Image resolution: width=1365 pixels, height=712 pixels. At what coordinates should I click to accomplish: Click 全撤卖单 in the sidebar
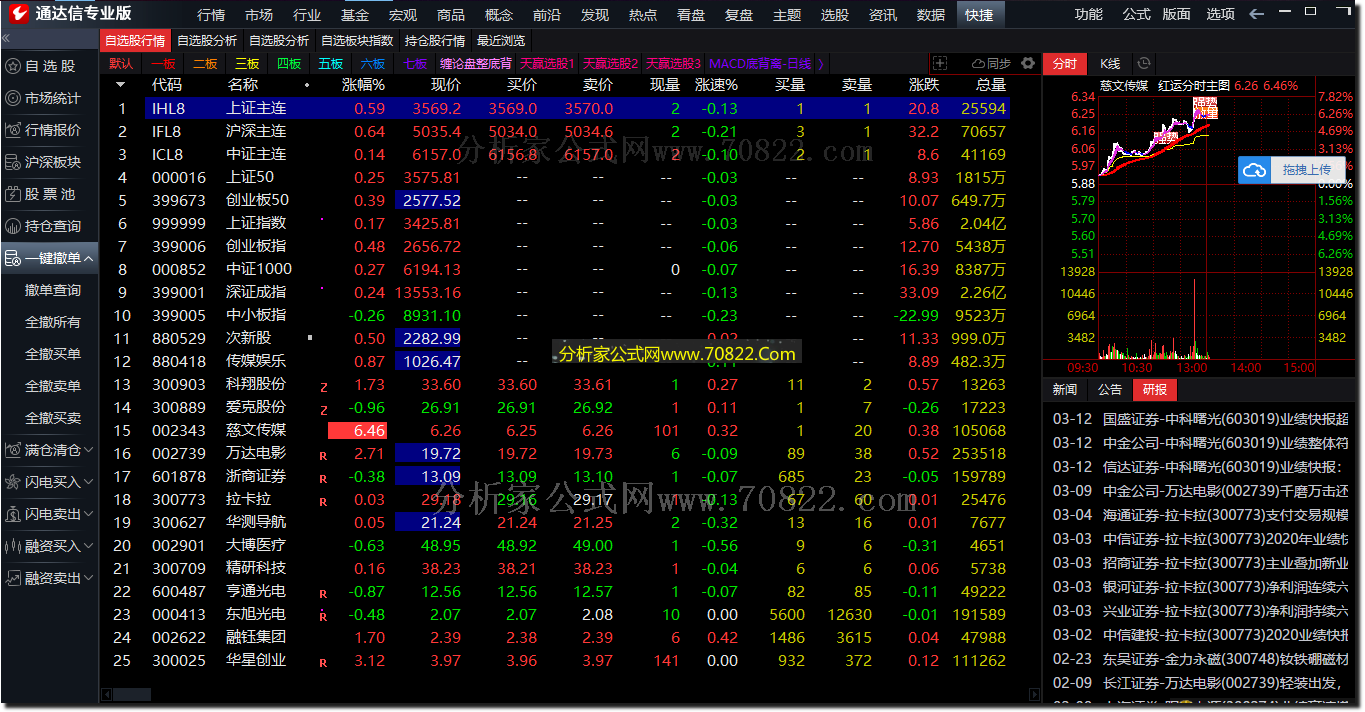point(53,386)
